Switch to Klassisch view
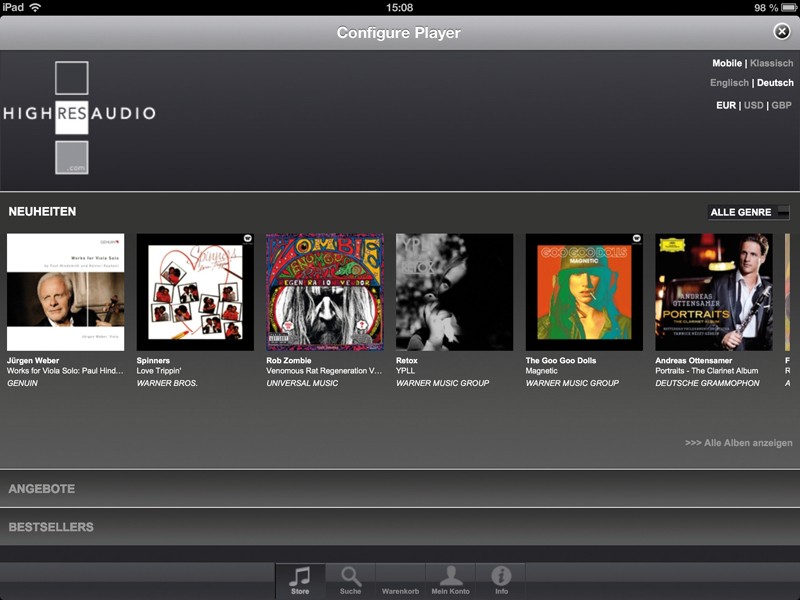 771,63
